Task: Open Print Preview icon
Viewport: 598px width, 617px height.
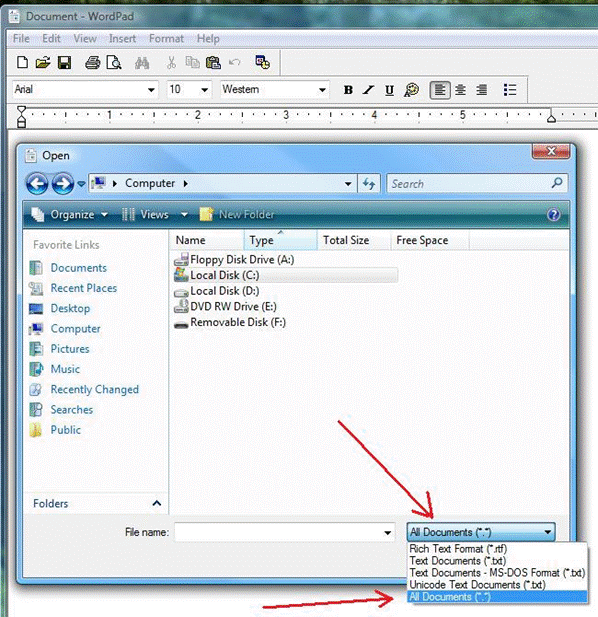Action: [114, 63]
